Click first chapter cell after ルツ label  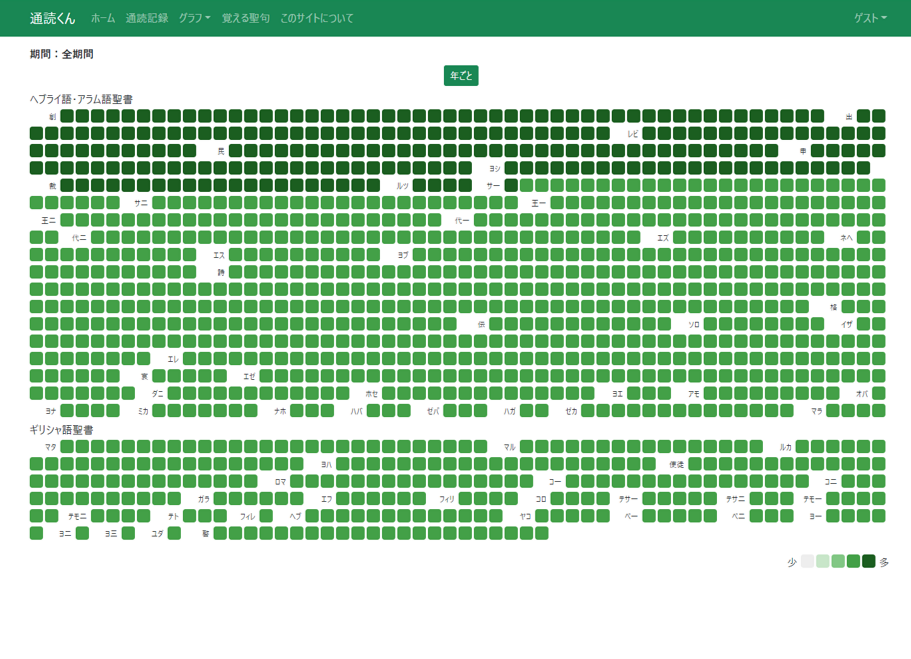[x=419, y=185]
